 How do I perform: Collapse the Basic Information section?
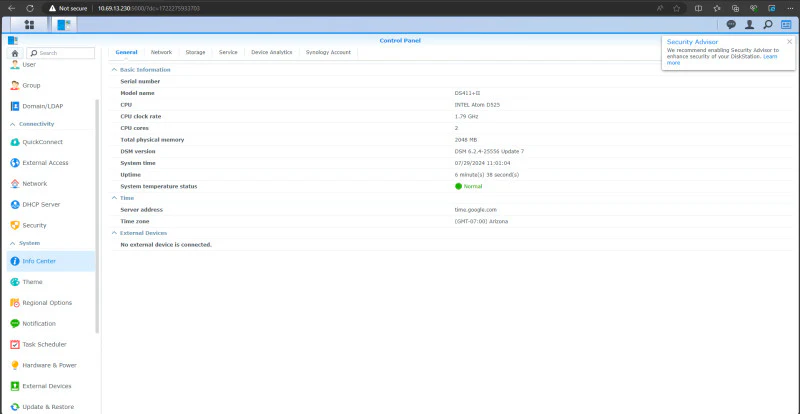point(114,70)
